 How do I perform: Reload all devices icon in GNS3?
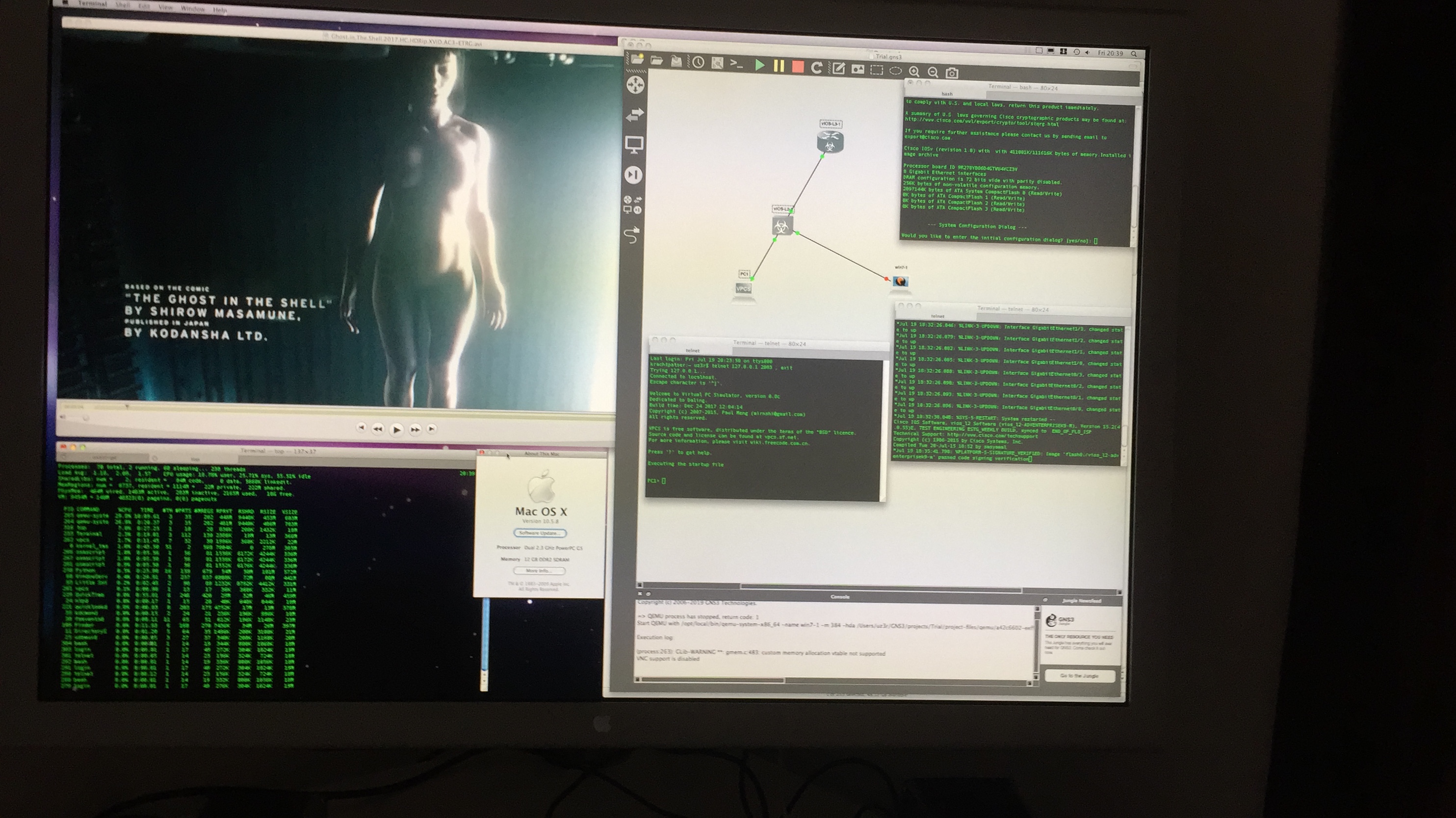[x=817, y=68]
